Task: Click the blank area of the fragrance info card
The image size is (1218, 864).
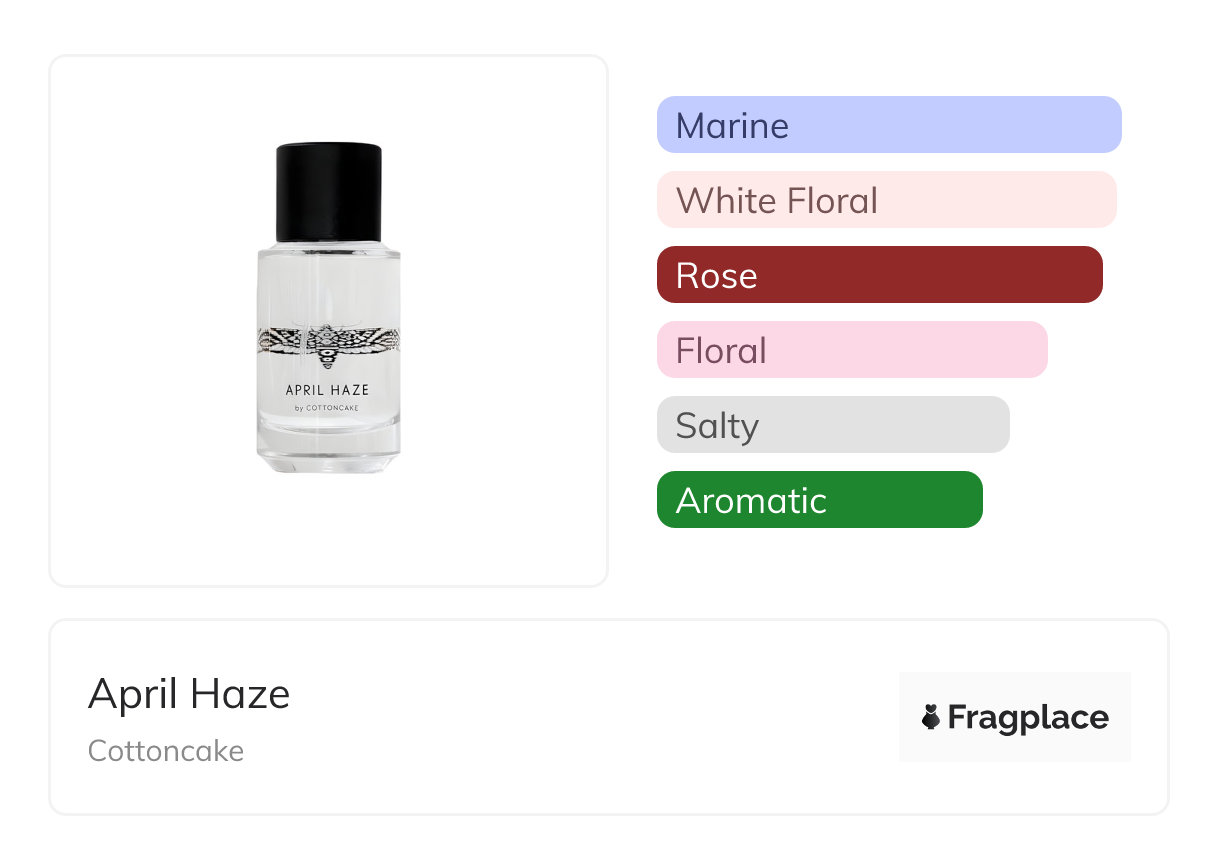Action: (600, 720)
